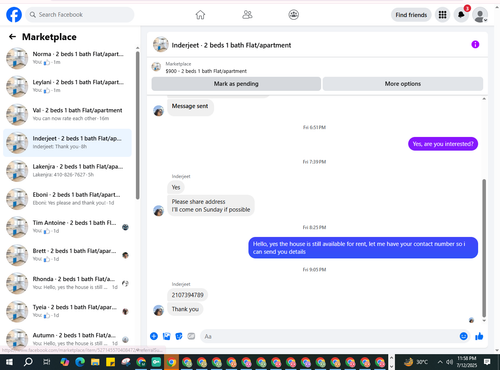This screenshot has height=370, width=500.
Task: Click the chat scrollbar down arrow
Action: (x=484, y=321)
